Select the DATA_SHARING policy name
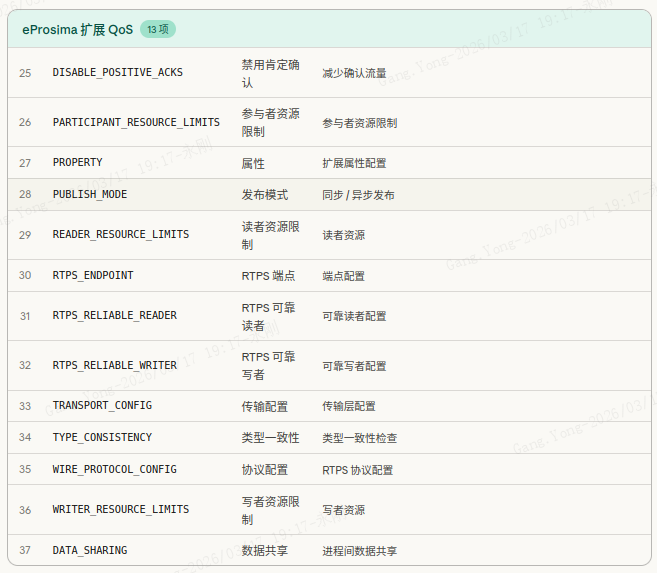The image size is (657, 573). click(x=90, y=550)
